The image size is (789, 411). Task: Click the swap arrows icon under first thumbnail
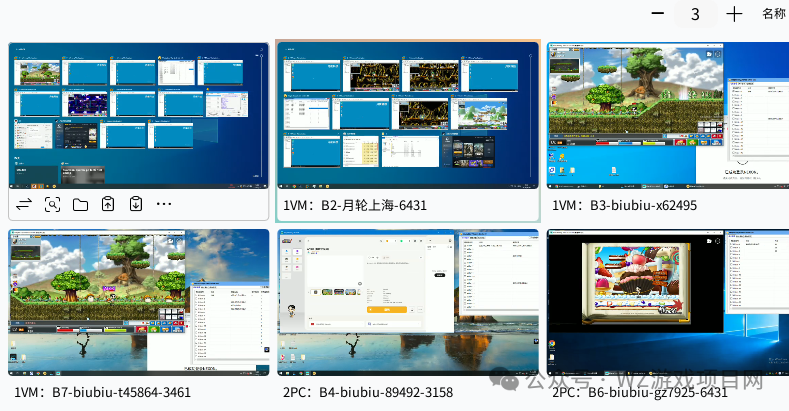(x=24, y=204)
